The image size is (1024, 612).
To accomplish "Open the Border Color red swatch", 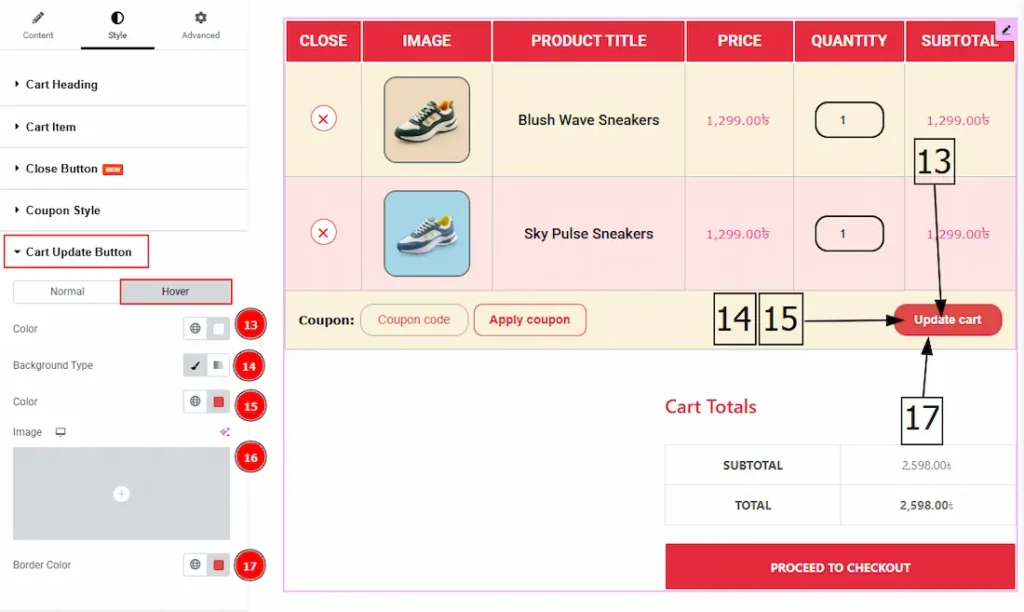I will [218, 565].
